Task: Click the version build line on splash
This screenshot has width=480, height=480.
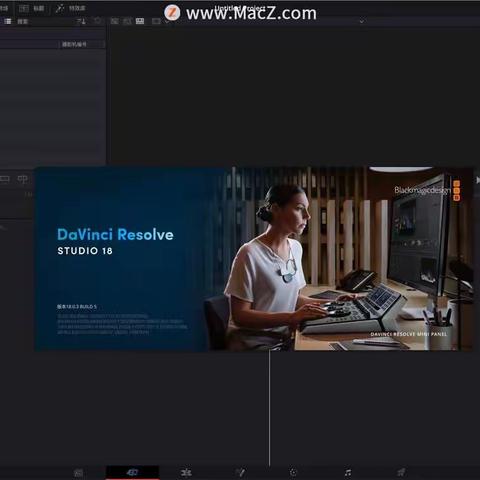Action: [x=77, y=307]
